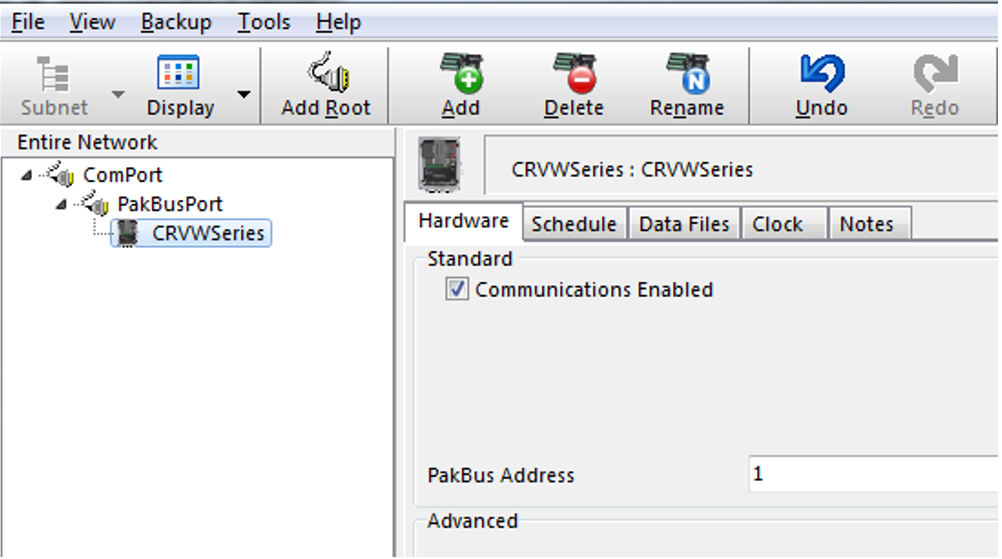This screenshot has height=559, width=1002.
Task: Switch to the Schedule tab
Action: 575,224
